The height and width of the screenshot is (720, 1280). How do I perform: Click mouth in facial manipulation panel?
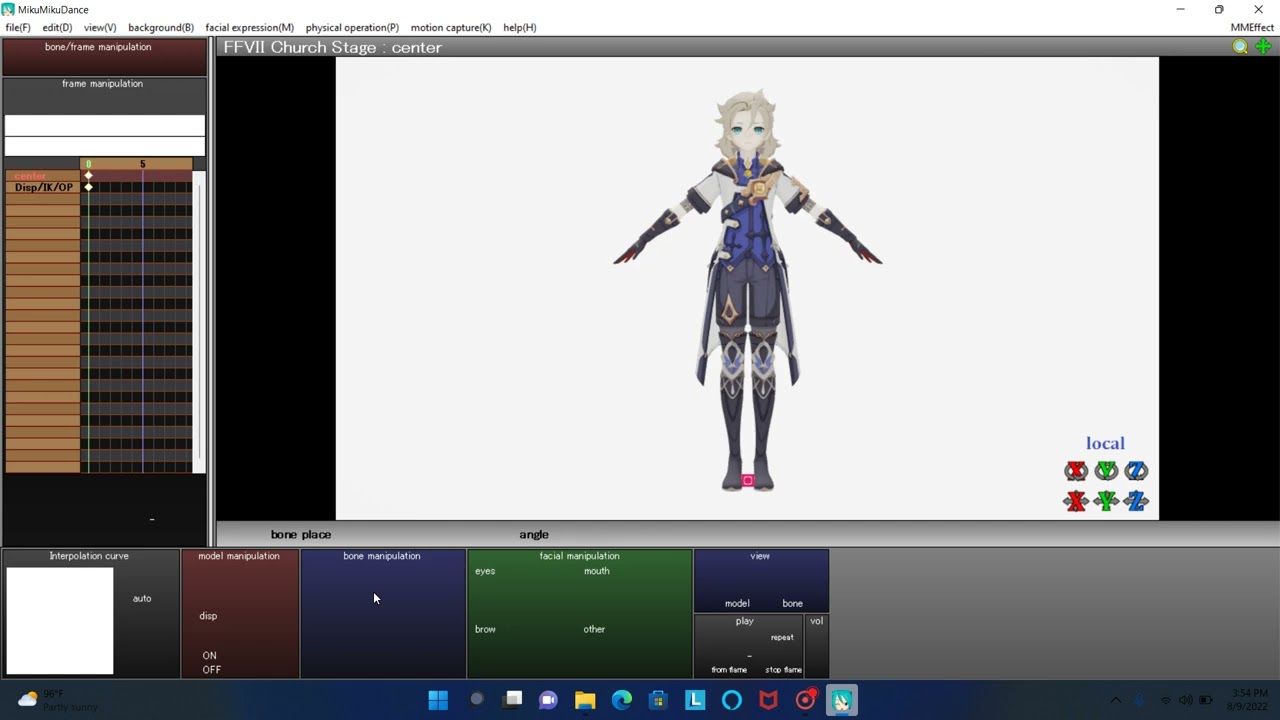tap(597, 571)
